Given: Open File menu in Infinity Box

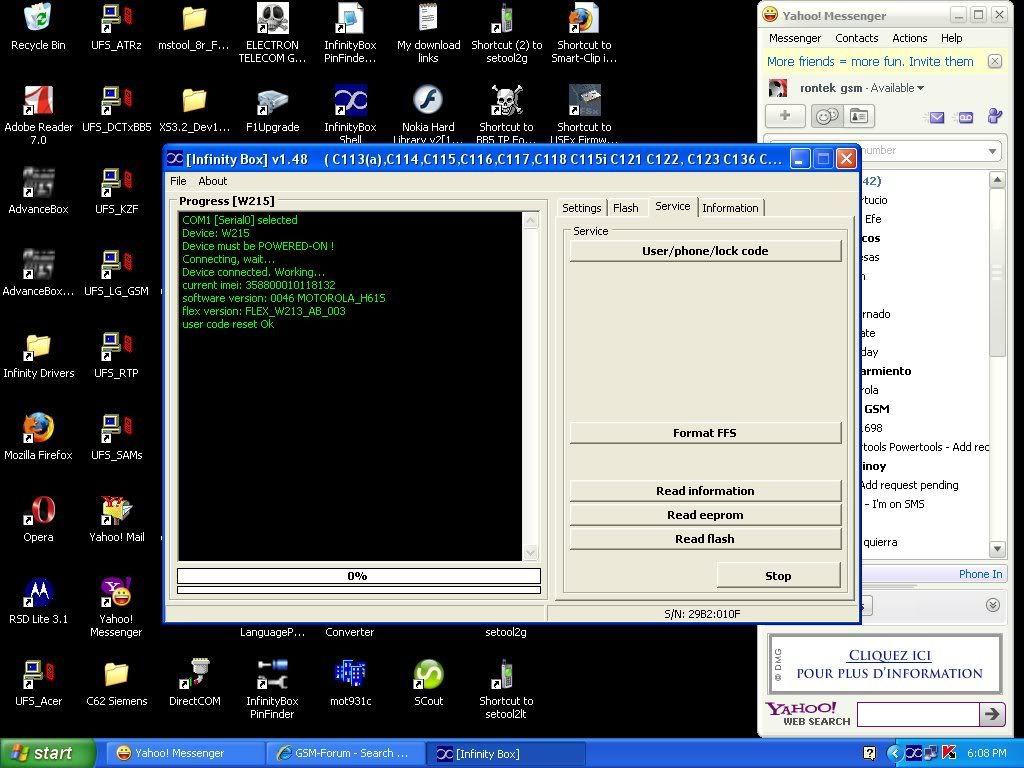Looking at the screenshot, I should pyautogui.click(x=178, y=181).
